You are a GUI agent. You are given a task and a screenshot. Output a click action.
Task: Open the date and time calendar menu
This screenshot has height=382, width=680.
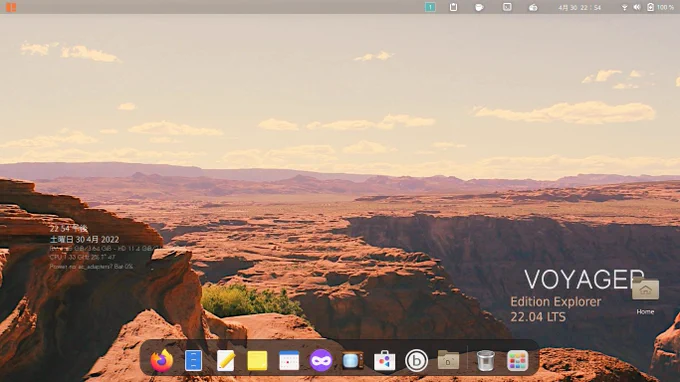tap(579, 7)
